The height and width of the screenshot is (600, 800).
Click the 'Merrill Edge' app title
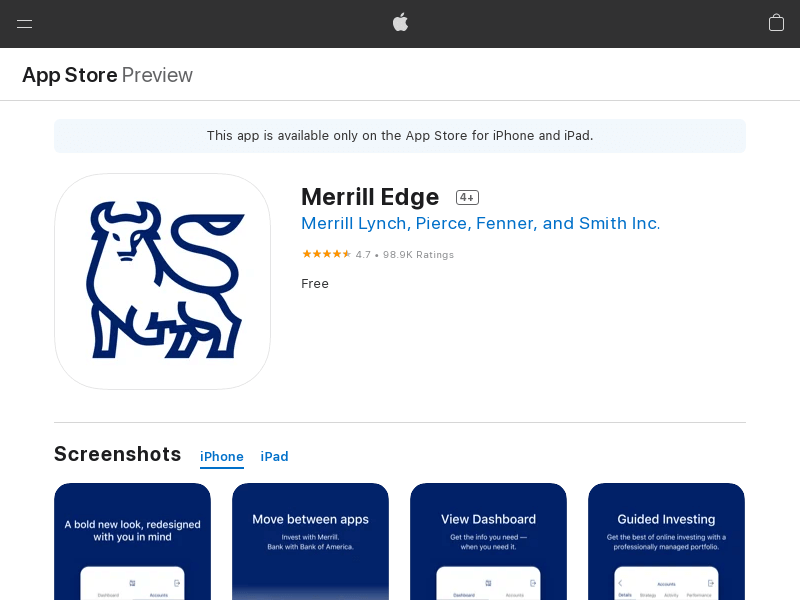[x=370, y=197]
